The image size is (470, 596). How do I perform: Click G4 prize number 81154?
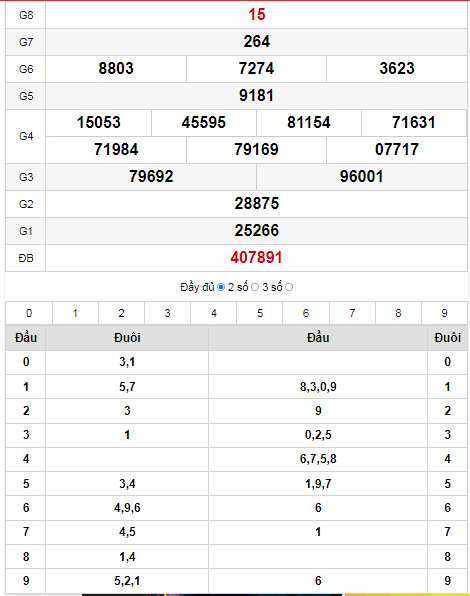point(309,123)
